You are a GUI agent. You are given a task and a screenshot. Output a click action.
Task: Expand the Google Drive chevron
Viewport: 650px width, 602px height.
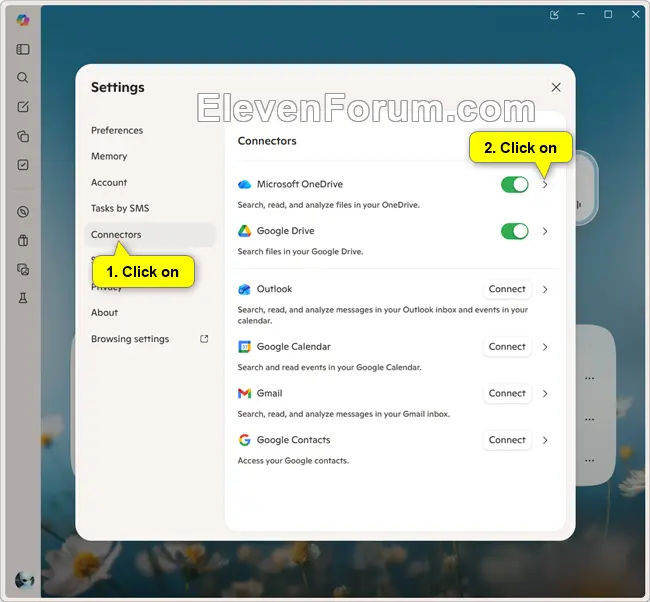tap(545, 231)
